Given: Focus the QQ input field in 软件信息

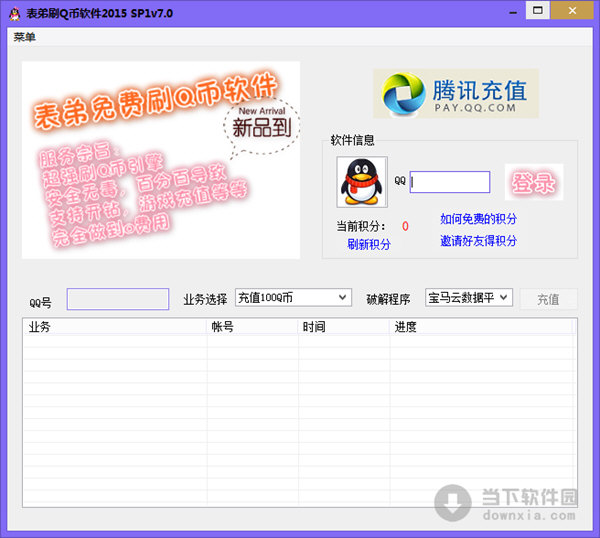Looking at the screenshot, I should (x=450, y=182).
